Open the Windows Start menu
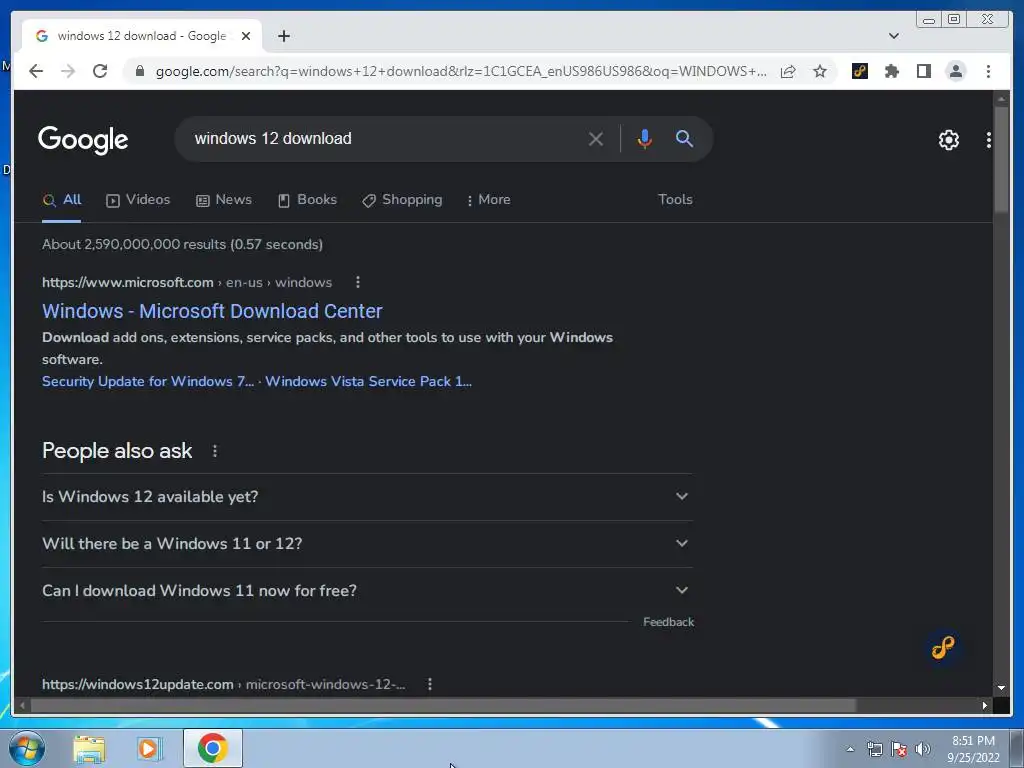Image resolution: width=1024 pixels, height=768 pixels. 27,748
